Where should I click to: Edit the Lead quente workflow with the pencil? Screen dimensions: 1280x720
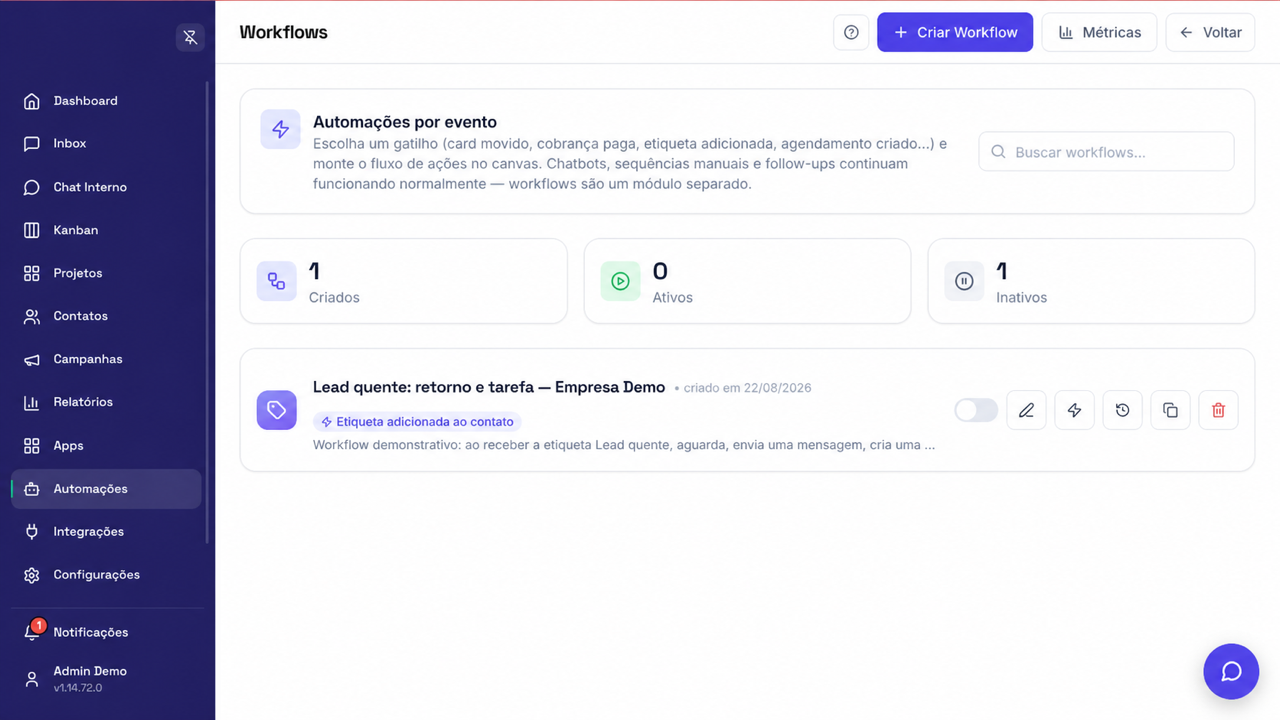point(1026,410)
